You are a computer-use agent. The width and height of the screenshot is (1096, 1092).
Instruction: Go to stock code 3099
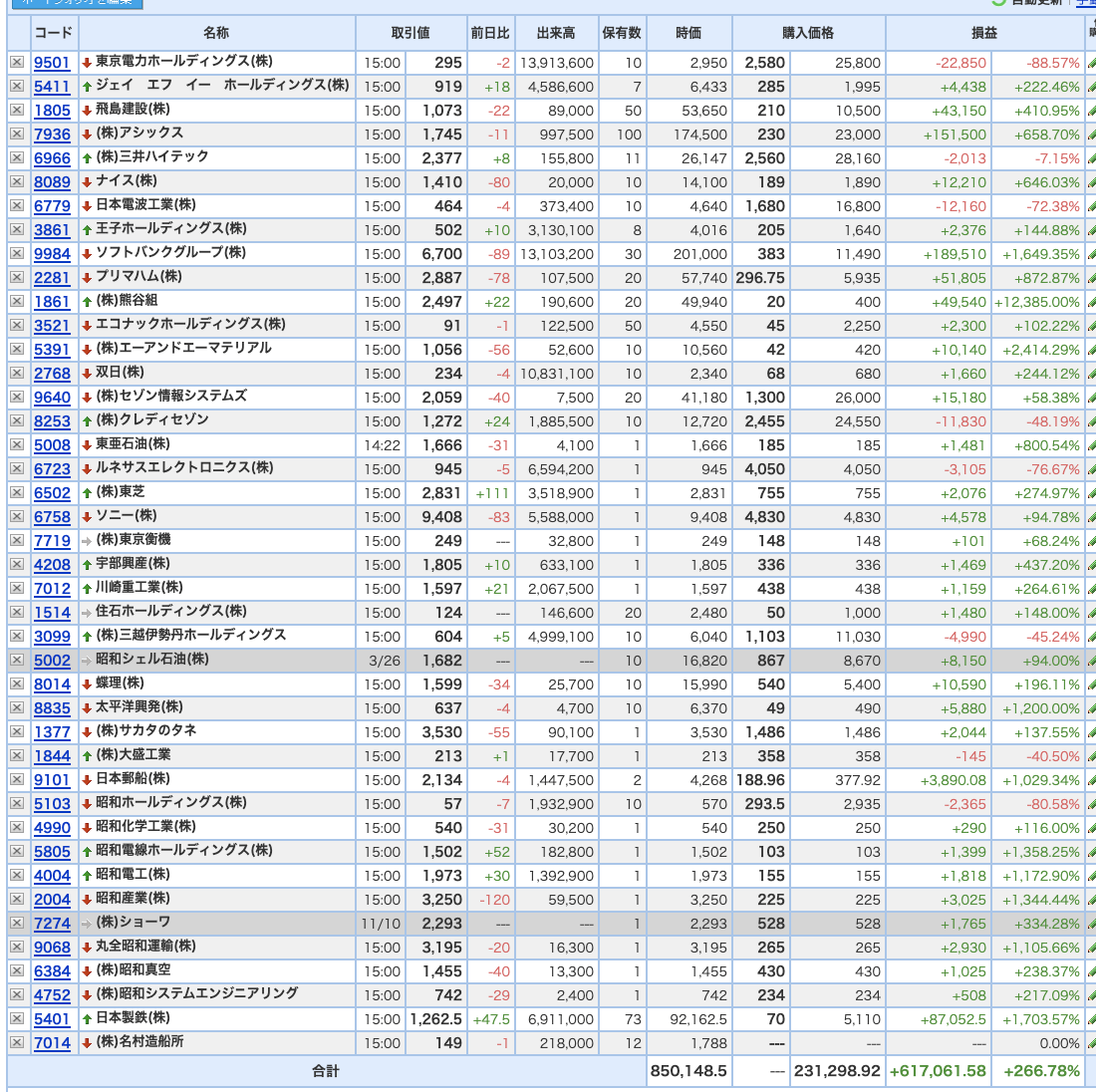click(53, 637)
